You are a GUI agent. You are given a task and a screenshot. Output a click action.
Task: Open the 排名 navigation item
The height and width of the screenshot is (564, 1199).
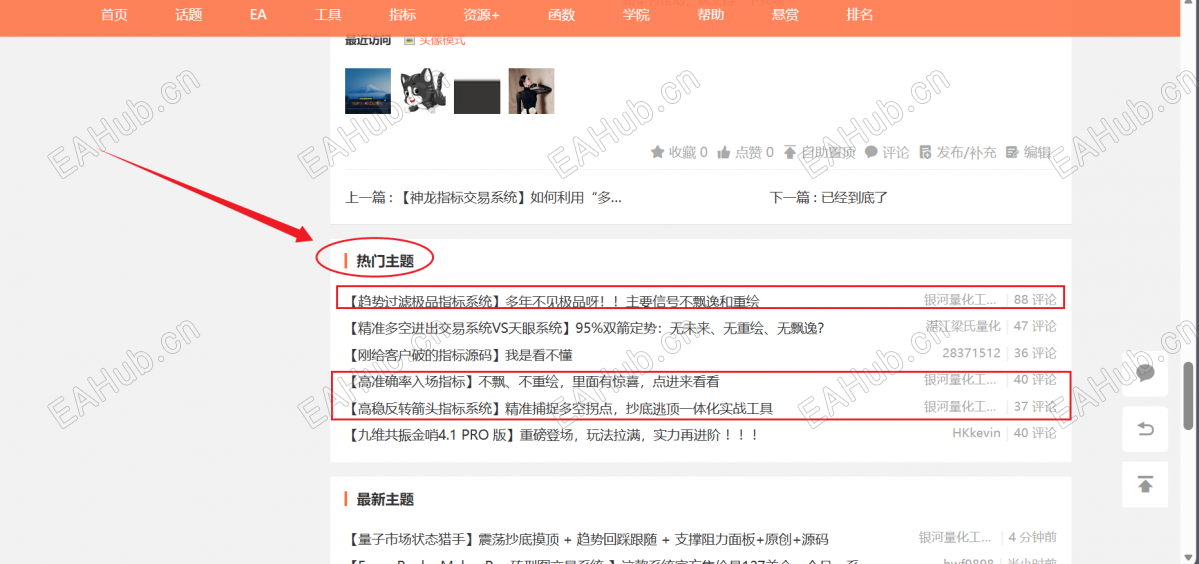click(859, 15)
